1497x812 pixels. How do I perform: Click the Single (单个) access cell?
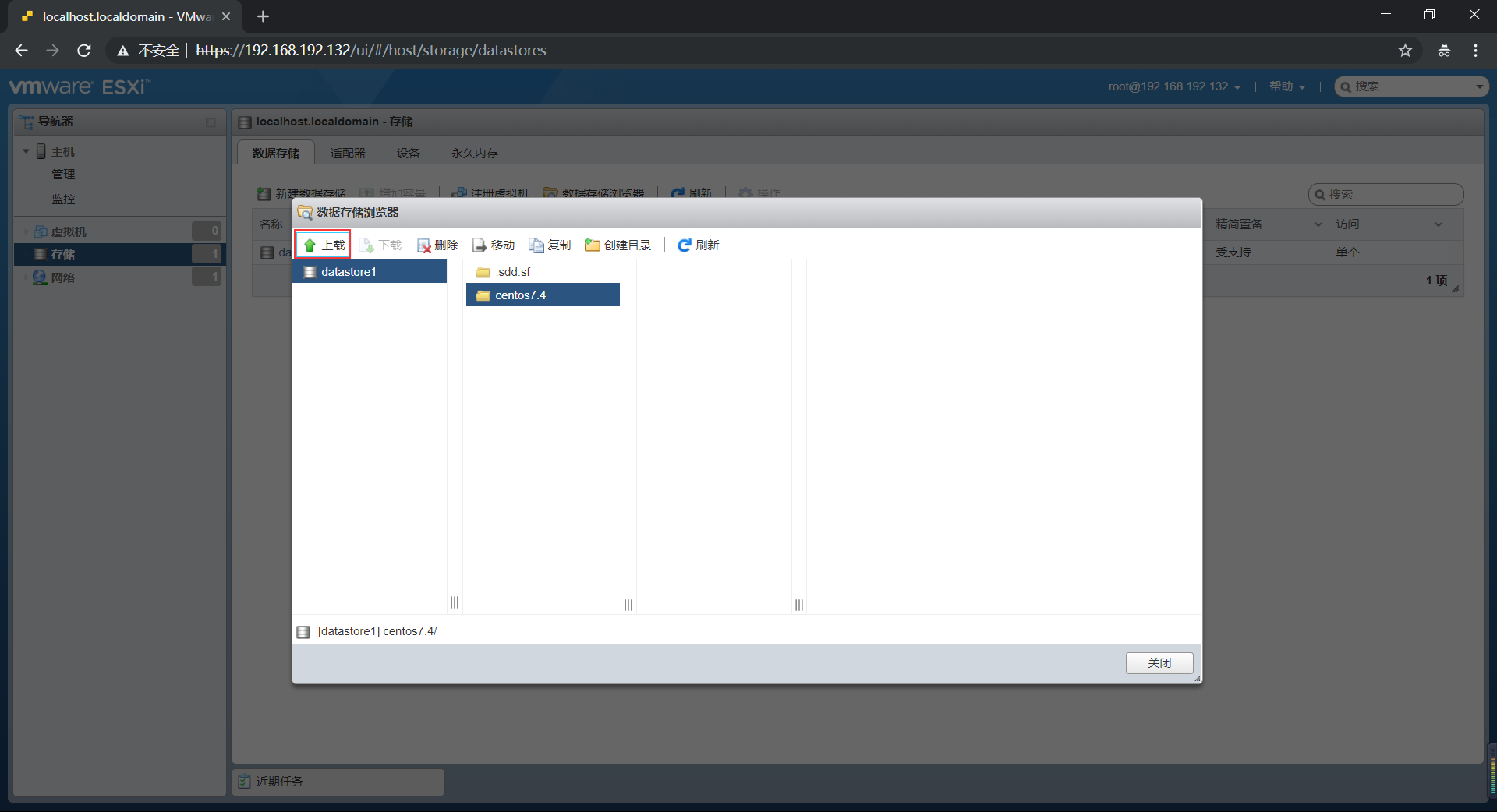[x=1347, y=252]
